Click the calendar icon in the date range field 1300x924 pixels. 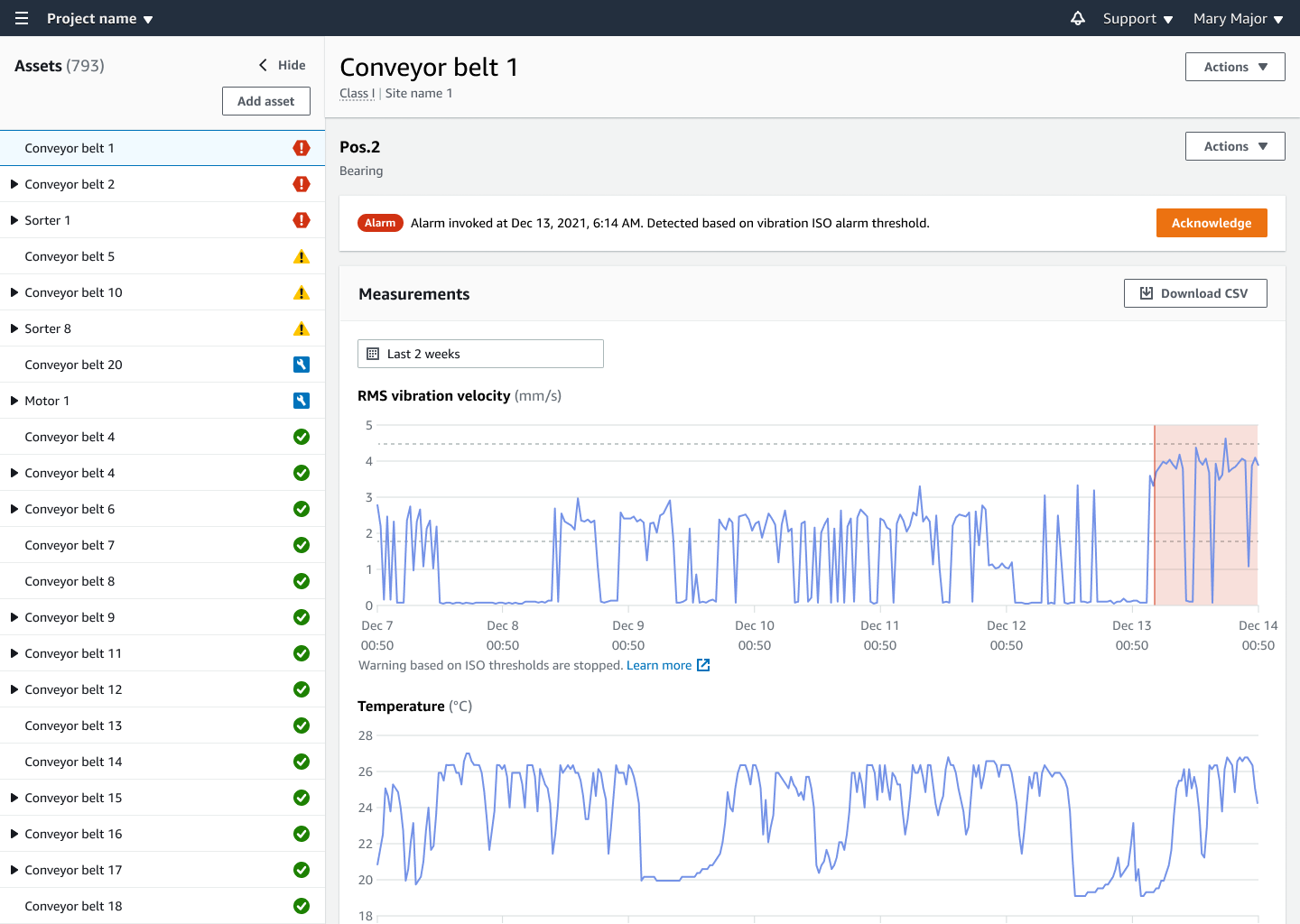(x=373, y=353)
